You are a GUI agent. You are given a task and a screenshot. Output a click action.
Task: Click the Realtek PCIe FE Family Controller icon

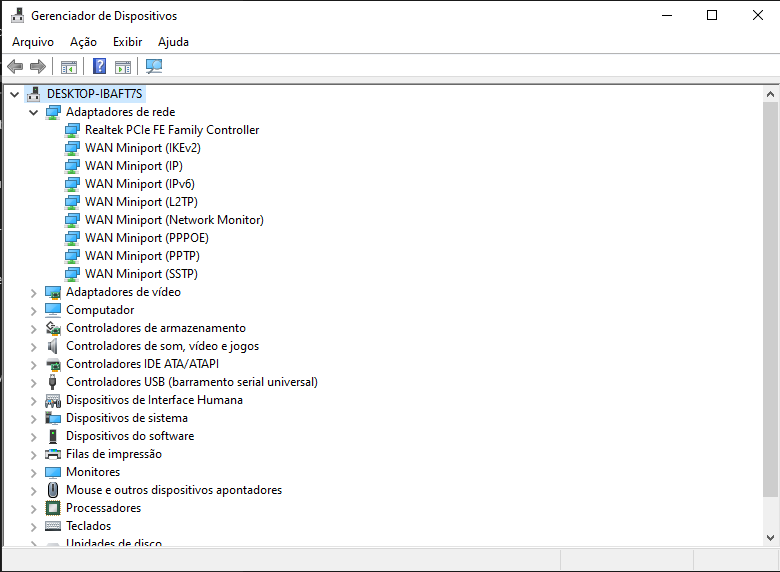[x=72, y=130]
